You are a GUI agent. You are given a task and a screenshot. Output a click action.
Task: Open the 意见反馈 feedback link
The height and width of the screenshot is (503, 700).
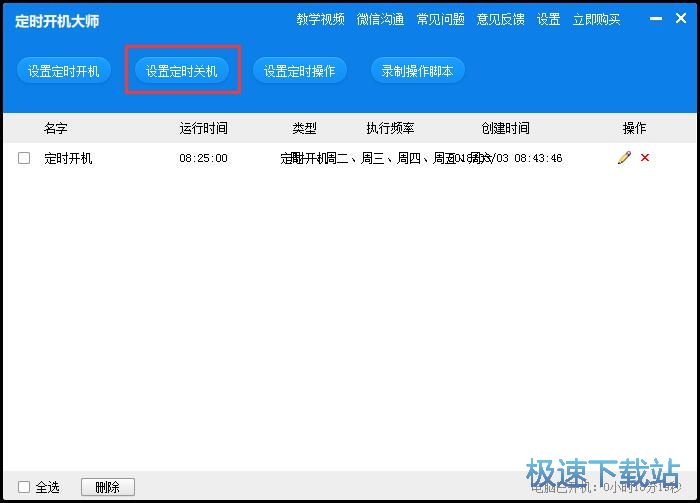500,20
